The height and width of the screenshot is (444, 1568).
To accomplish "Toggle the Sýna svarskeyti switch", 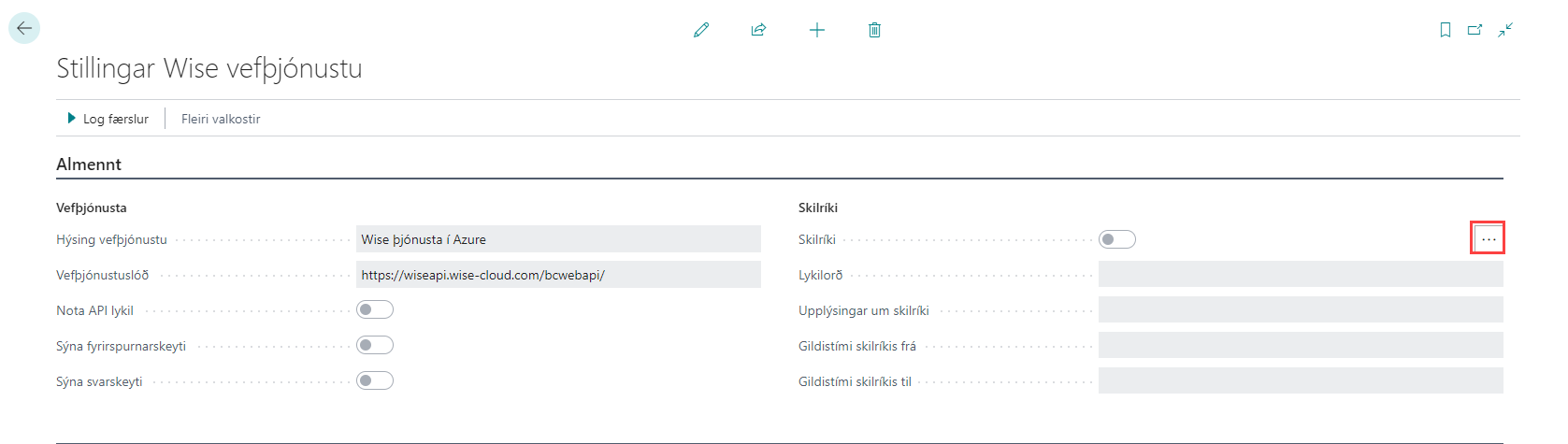I will coord(375,381).
